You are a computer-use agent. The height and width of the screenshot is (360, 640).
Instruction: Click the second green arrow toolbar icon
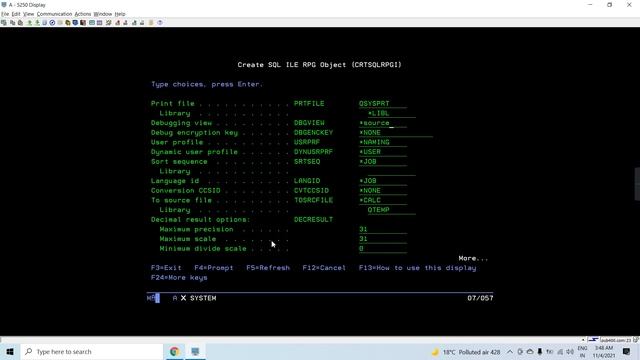37,23
